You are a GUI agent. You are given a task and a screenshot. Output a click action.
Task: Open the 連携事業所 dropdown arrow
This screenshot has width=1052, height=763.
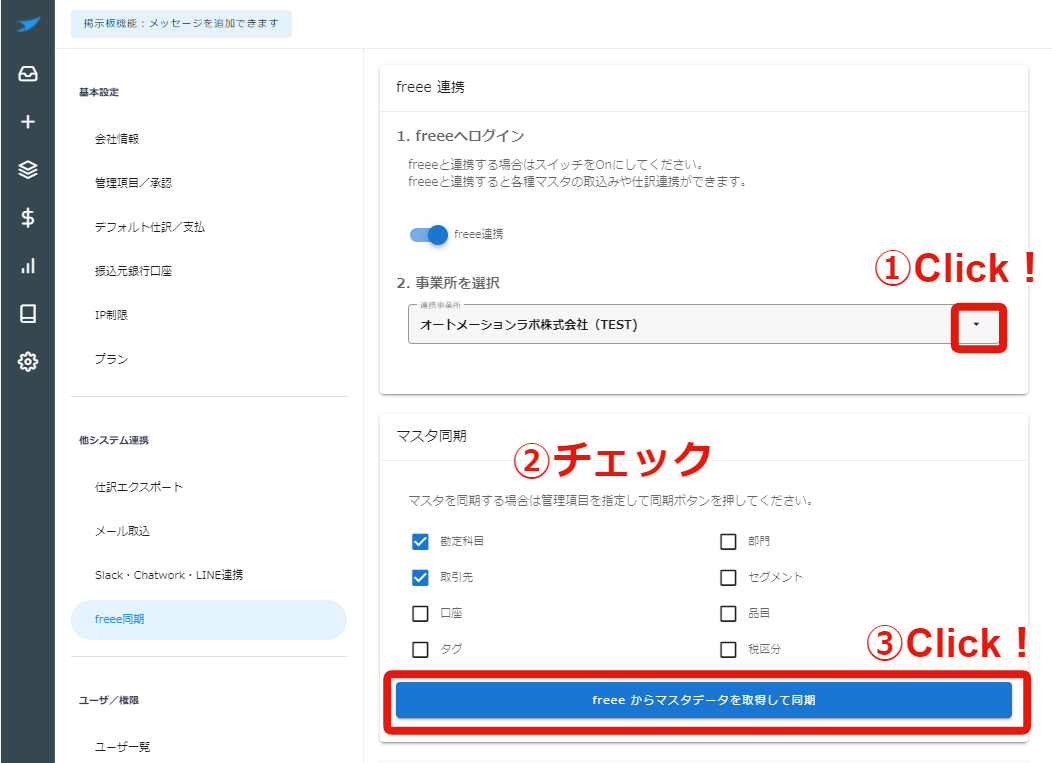[x=976, y=325]
